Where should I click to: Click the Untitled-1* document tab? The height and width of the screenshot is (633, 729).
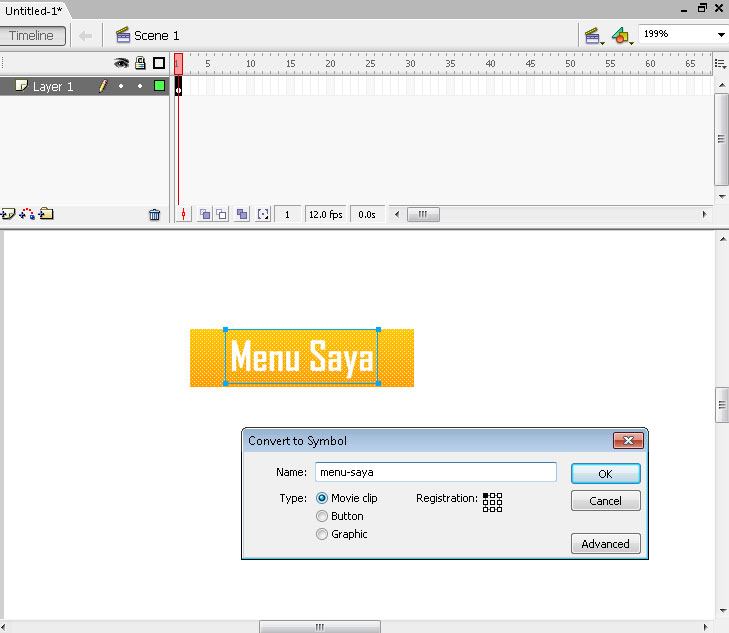coord(34,10)
